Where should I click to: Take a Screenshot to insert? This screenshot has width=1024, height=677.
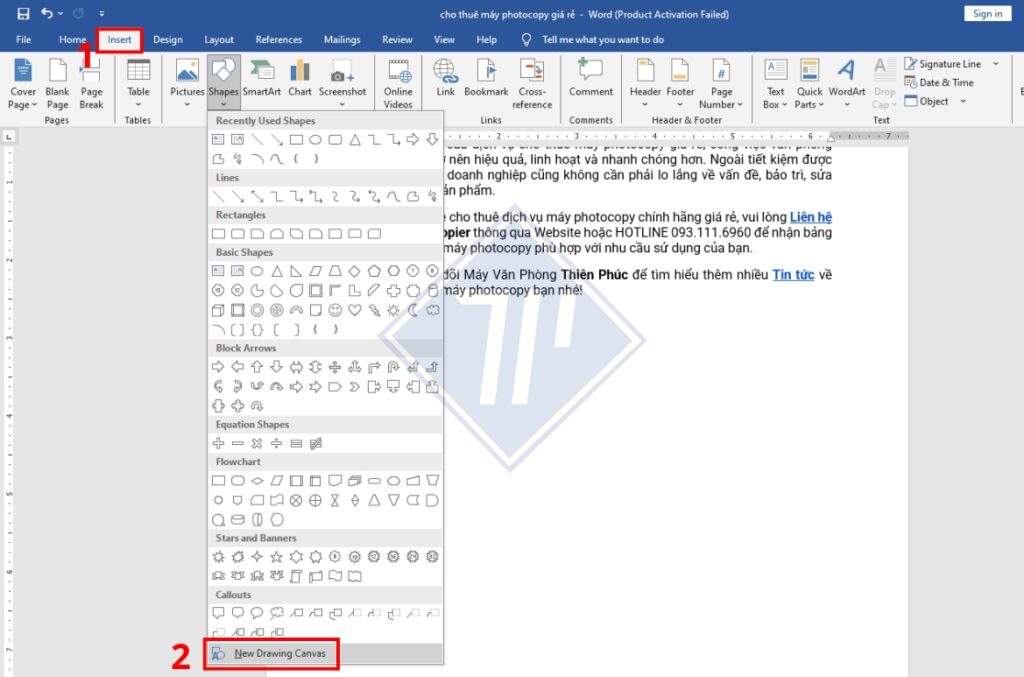pyautogui.click(x=342, y=80)
